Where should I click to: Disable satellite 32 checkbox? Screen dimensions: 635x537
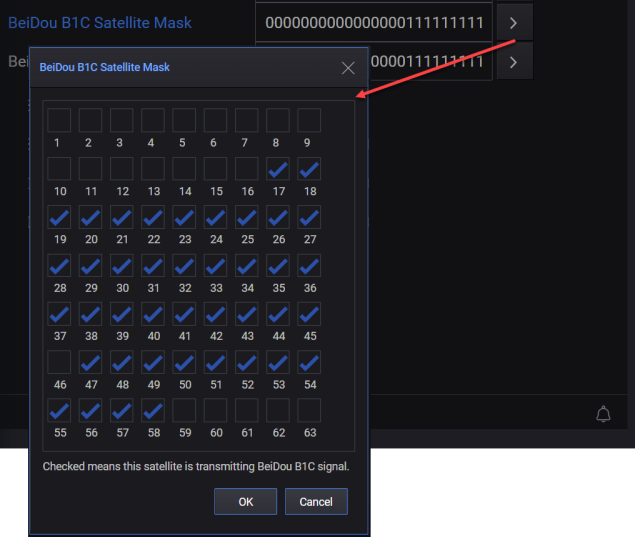[x=184, y=265]
